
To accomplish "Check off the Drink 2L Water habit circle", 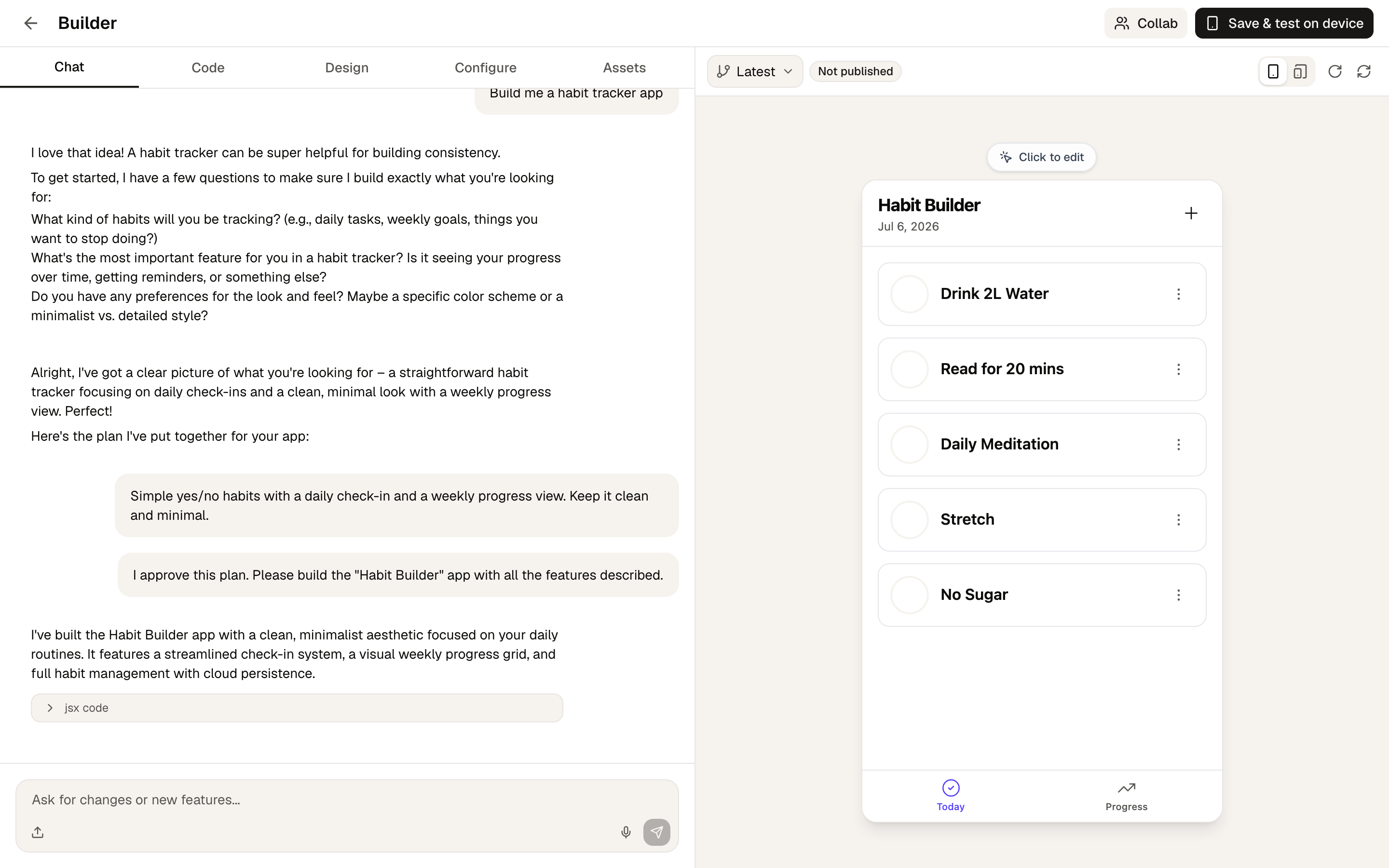I will pyautogui.click(x=909, y=294).
